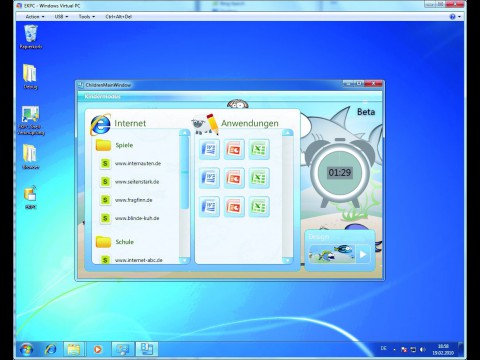
Task: Launch Word in the second Anwendungen row
Action: coord(209,178)
